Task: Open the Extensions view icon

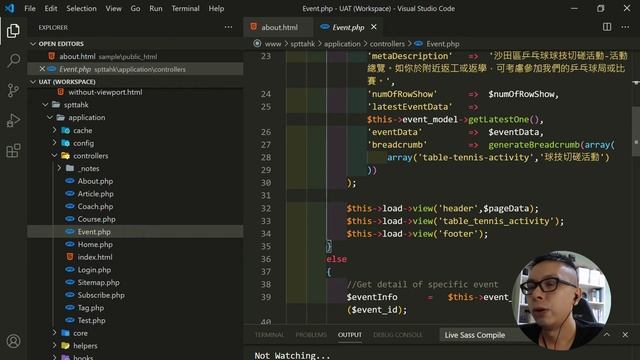Action: pyautogui.click(x=13, y=150)
